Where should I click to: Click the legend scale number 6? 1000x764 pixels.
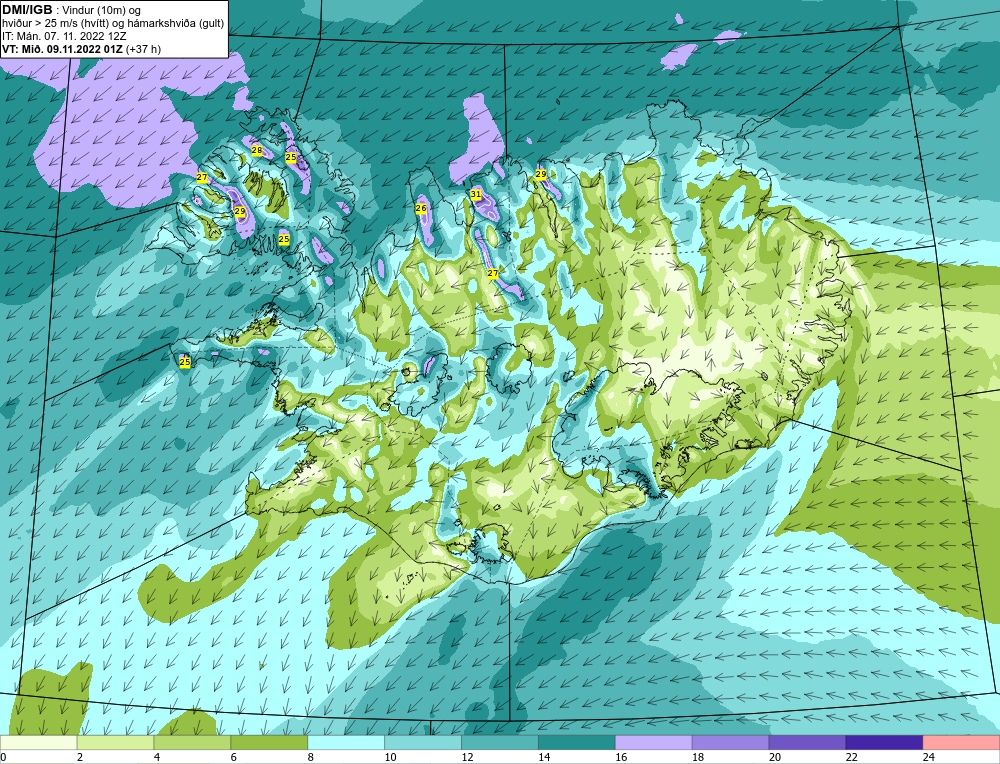pyautogui.click(x=234, y=757)
